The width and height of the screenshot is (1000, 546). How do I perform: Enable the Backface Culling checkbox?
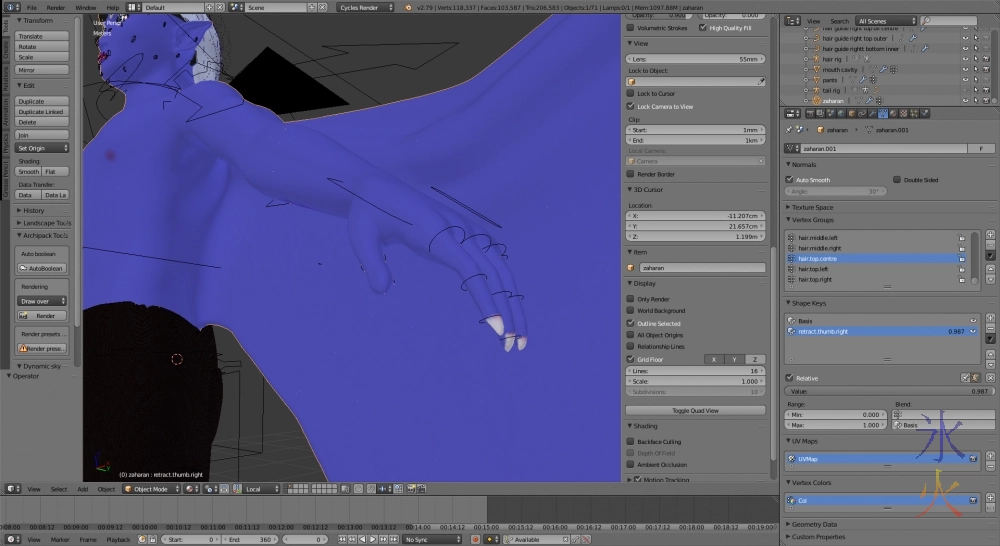[630, 441]
